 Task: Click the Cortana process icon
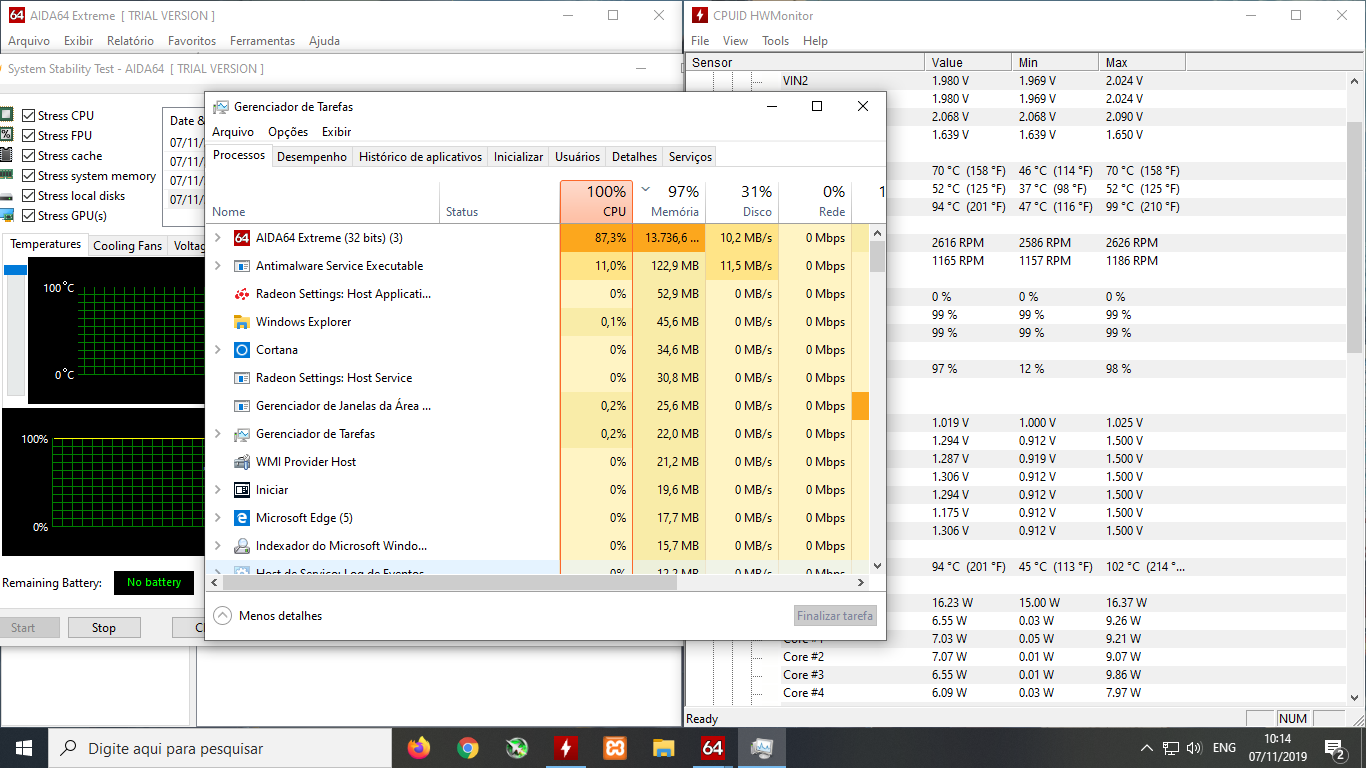pyautogui.click(x=241, y=350)
